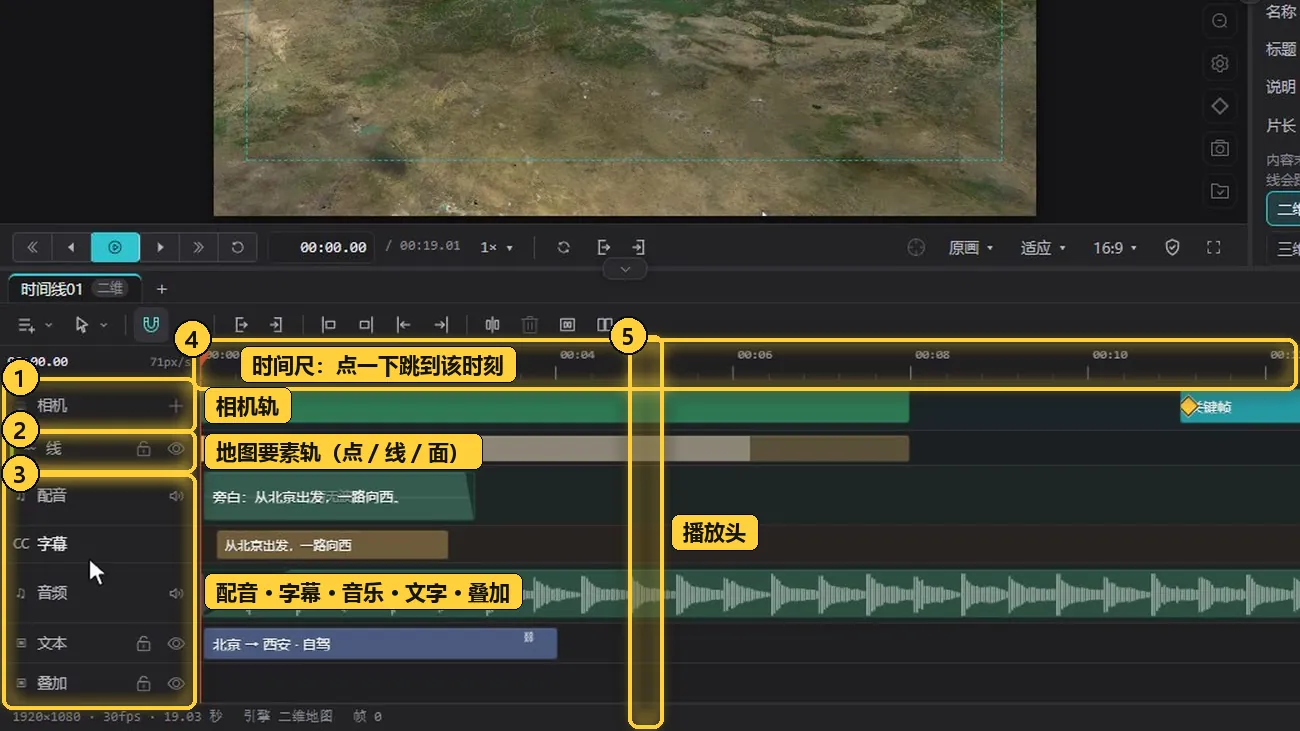Viewport: 1300px width, 731px height.
Task: Open the 原画 quality dropdown
Action: click(971, 247)
